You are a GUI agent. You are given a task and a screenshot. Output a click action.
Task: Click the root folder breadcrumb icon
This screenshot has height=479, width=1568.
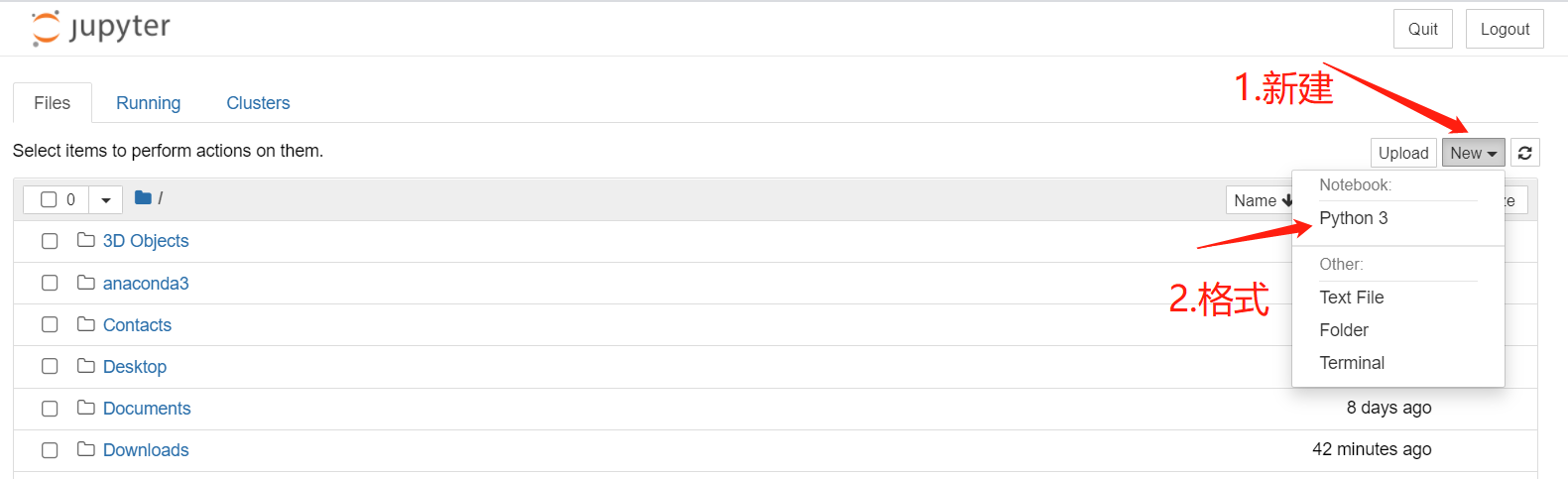[x=143, y=198]
